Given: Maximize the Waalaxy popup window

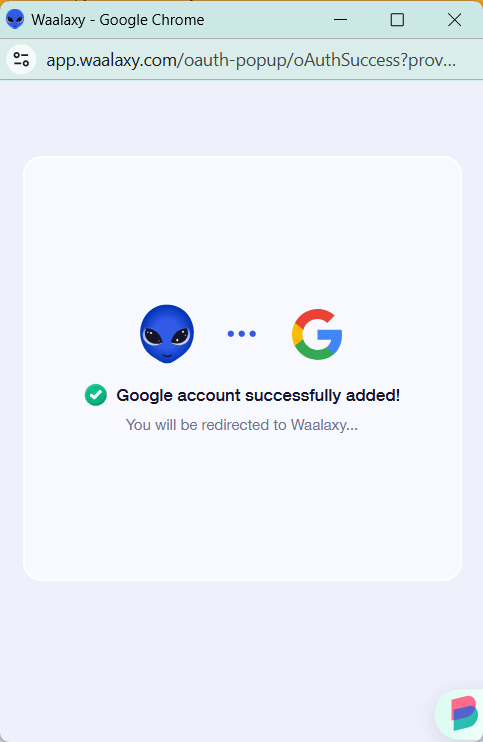Looking at the screenshot, I should click(x=397, y=19).
